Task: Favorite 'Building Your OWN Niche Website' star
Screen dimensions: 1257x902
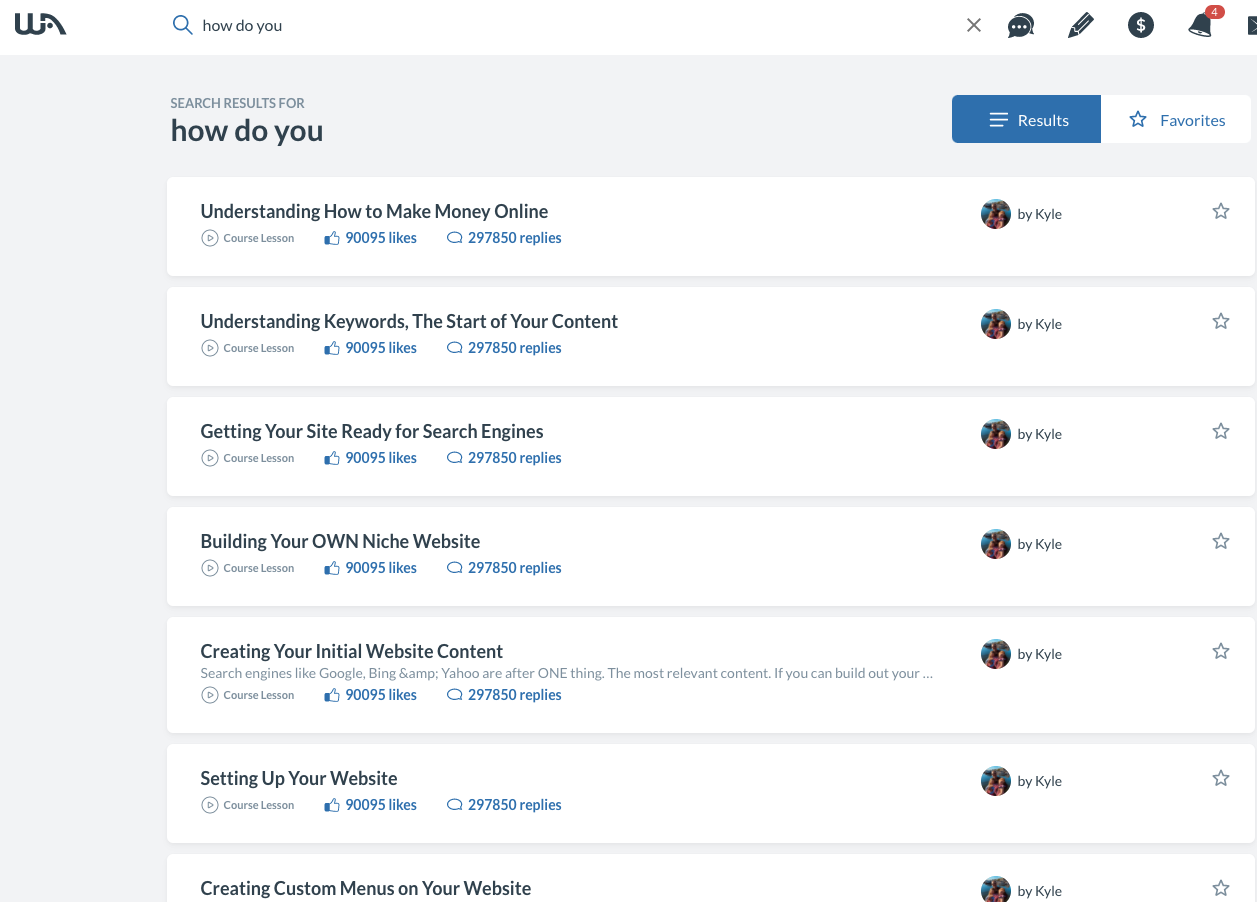Action: (x=1221, y=541)
